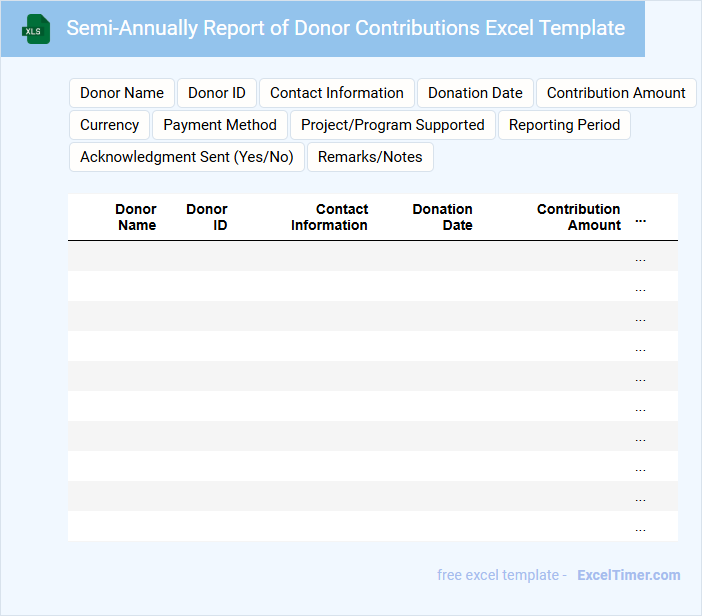Select Acknowledgment Sent (Yes/No) tag

pos(187,157)
